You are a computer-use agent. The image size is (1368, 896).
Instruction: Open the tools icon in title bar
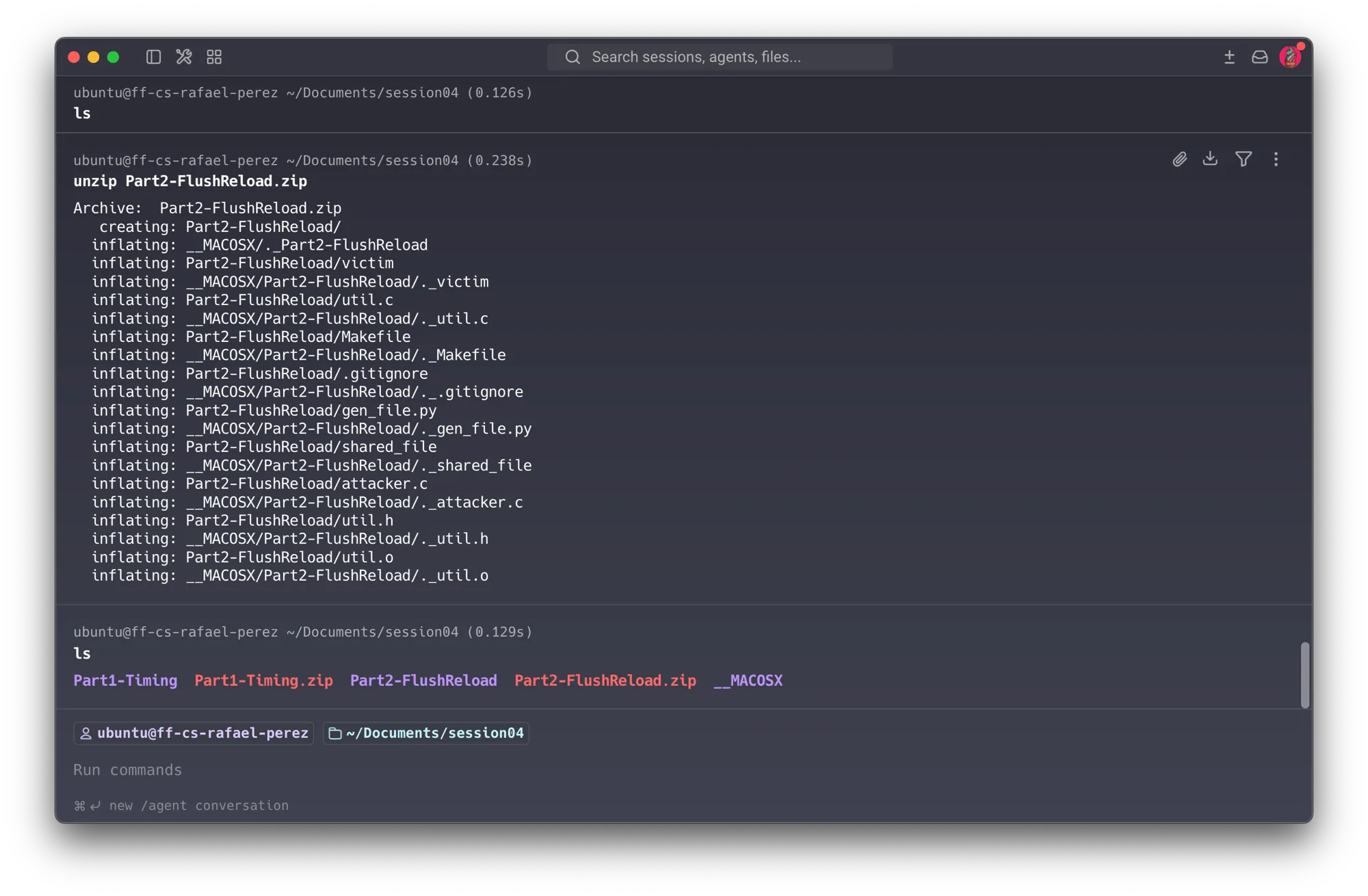click(183, 57)
